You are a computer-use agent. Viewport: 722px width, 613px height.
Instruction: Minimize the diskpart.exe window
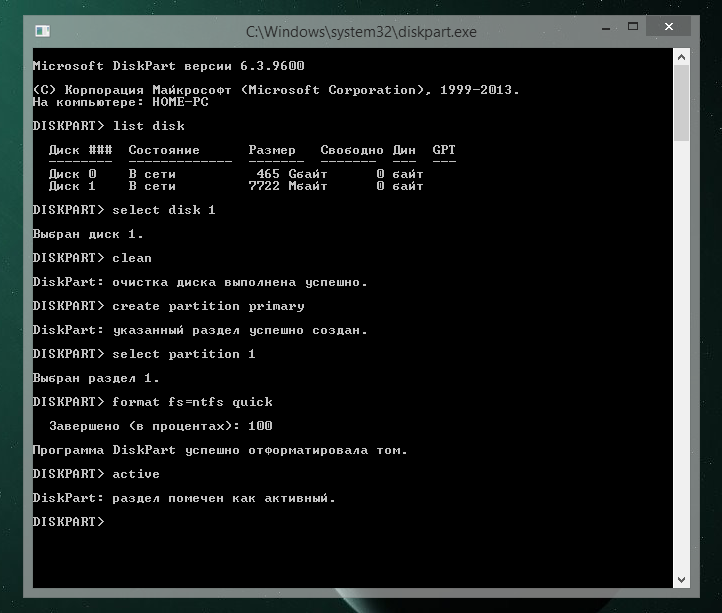(606, 27)
